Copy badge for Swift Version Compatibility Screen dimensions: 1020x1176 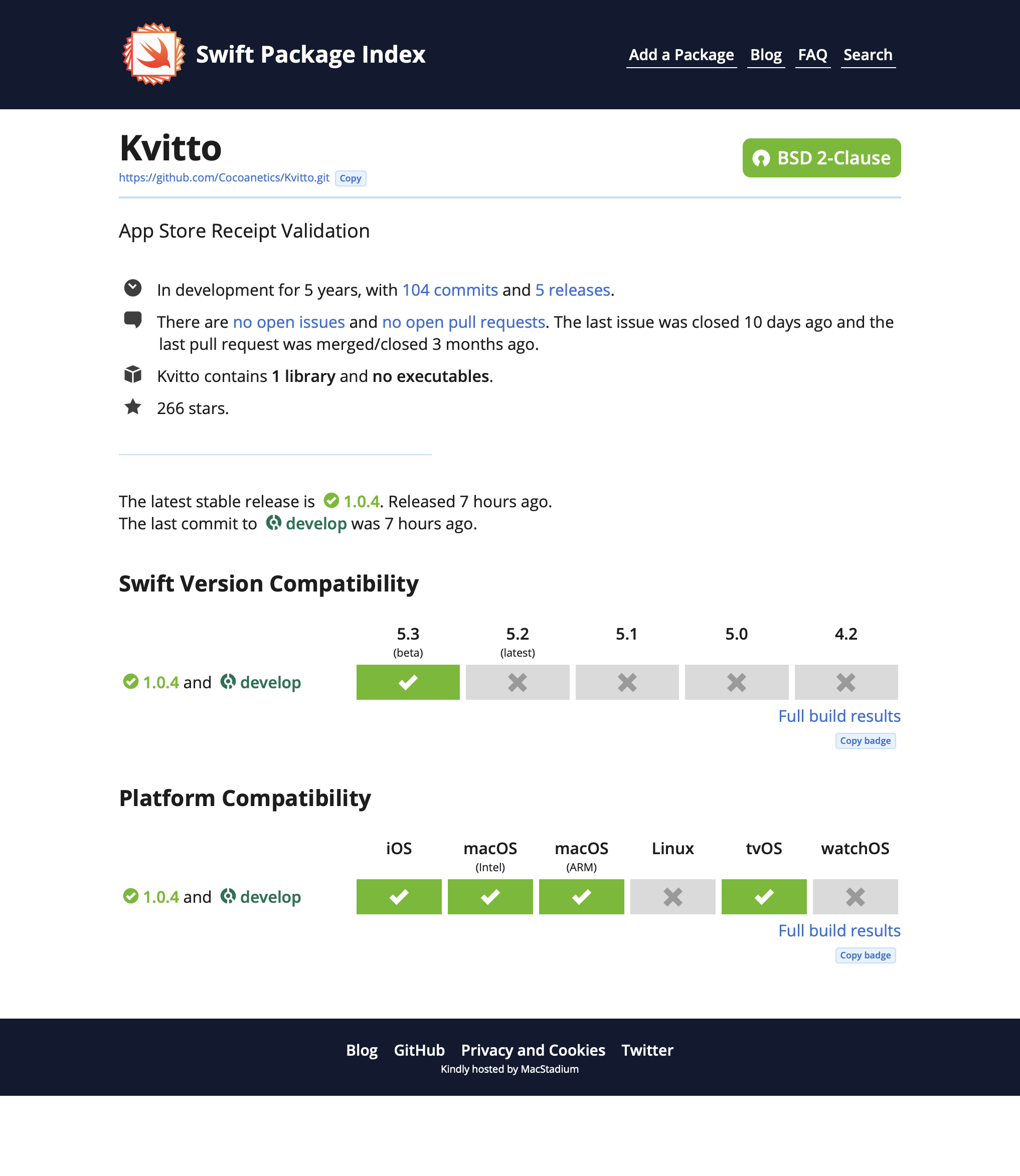click(x=865, y=741)
